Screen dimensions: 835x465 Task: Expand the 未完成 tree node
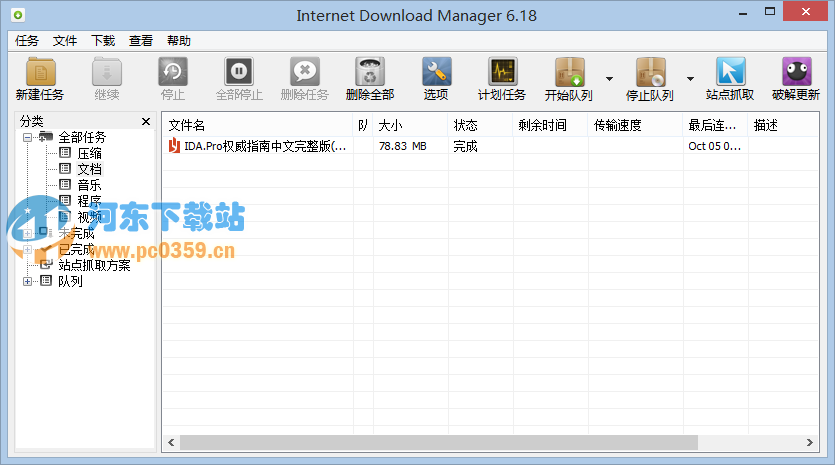pos(27,233)
